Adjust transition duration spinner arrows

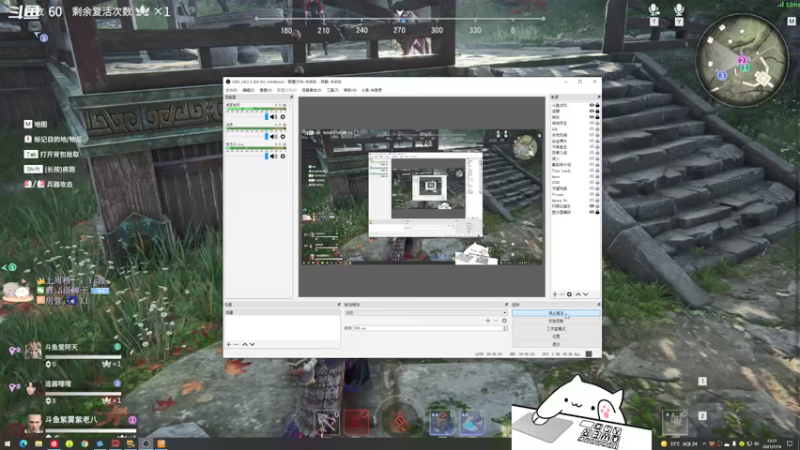(x=505, y=328)
